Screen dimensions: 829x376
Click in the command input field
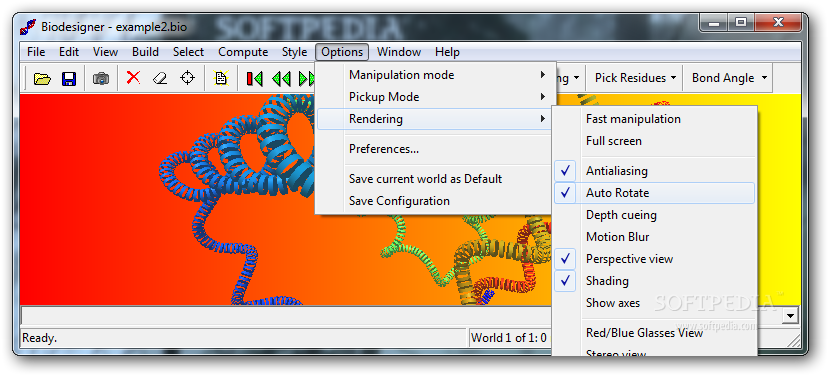pos(285,316)
